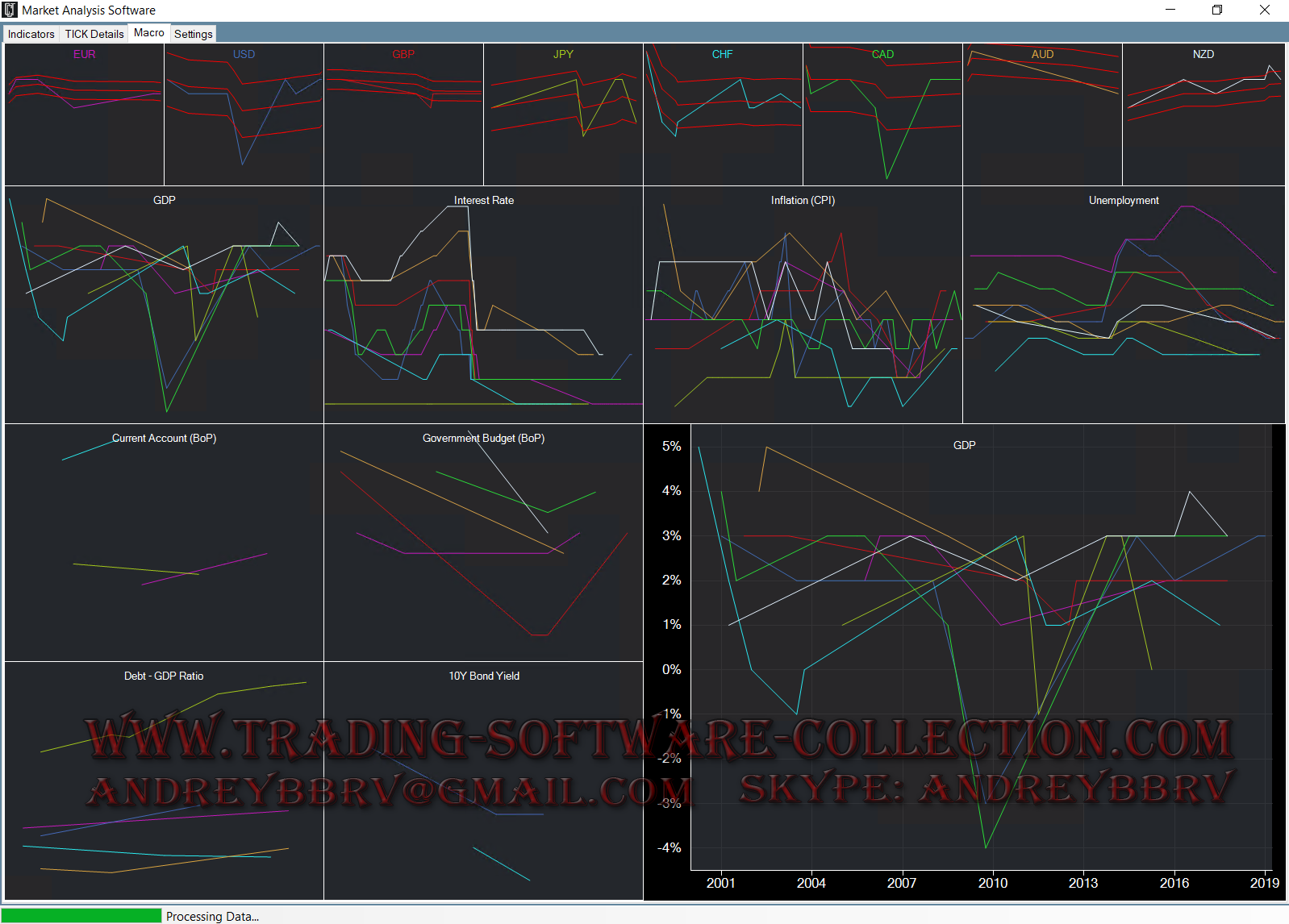Select the USD currency chart panel
The image size is (1289, 924).
[244, 114]
